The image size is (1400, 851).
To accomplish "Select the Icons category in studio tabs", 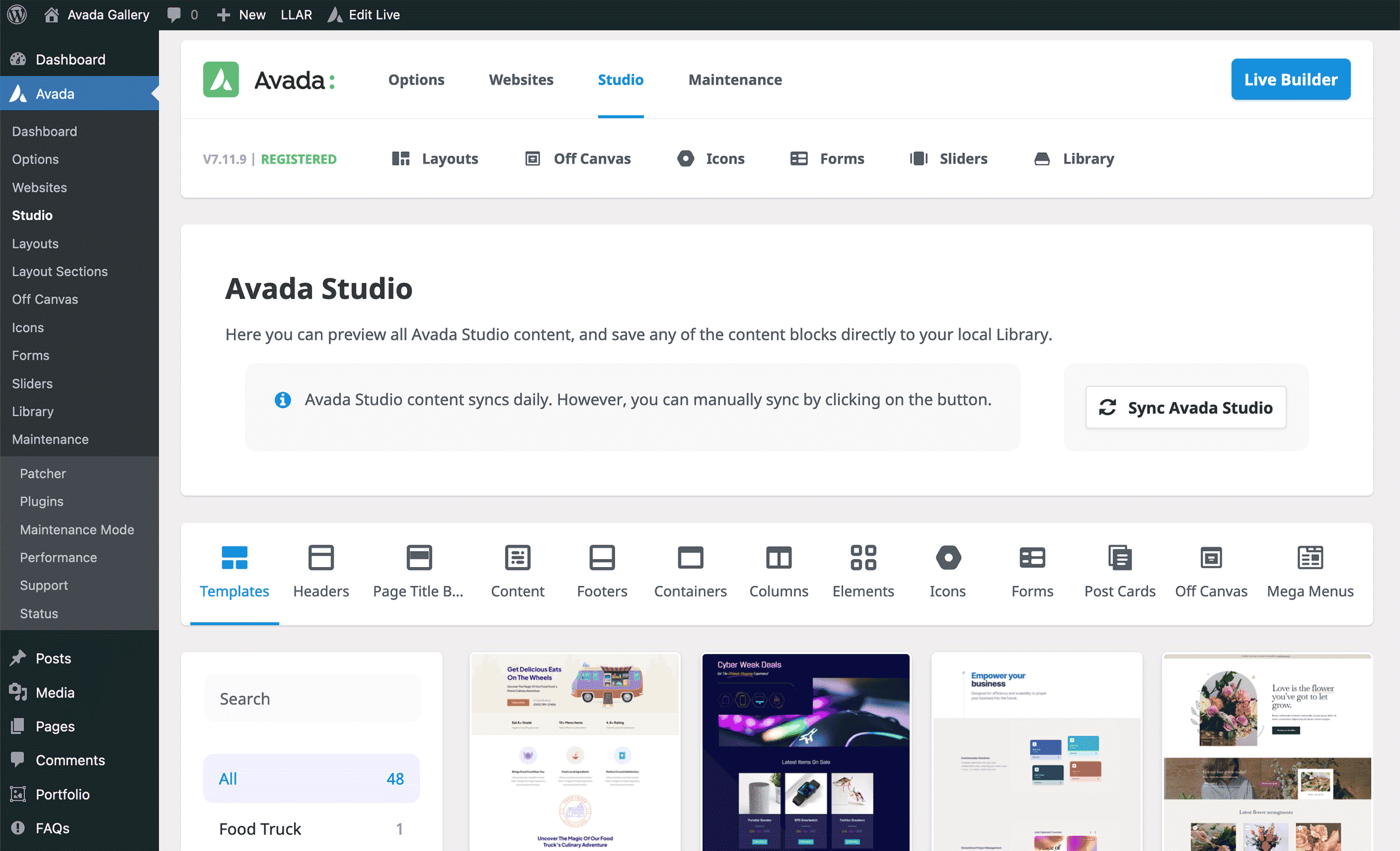I will tap(948, 572).
